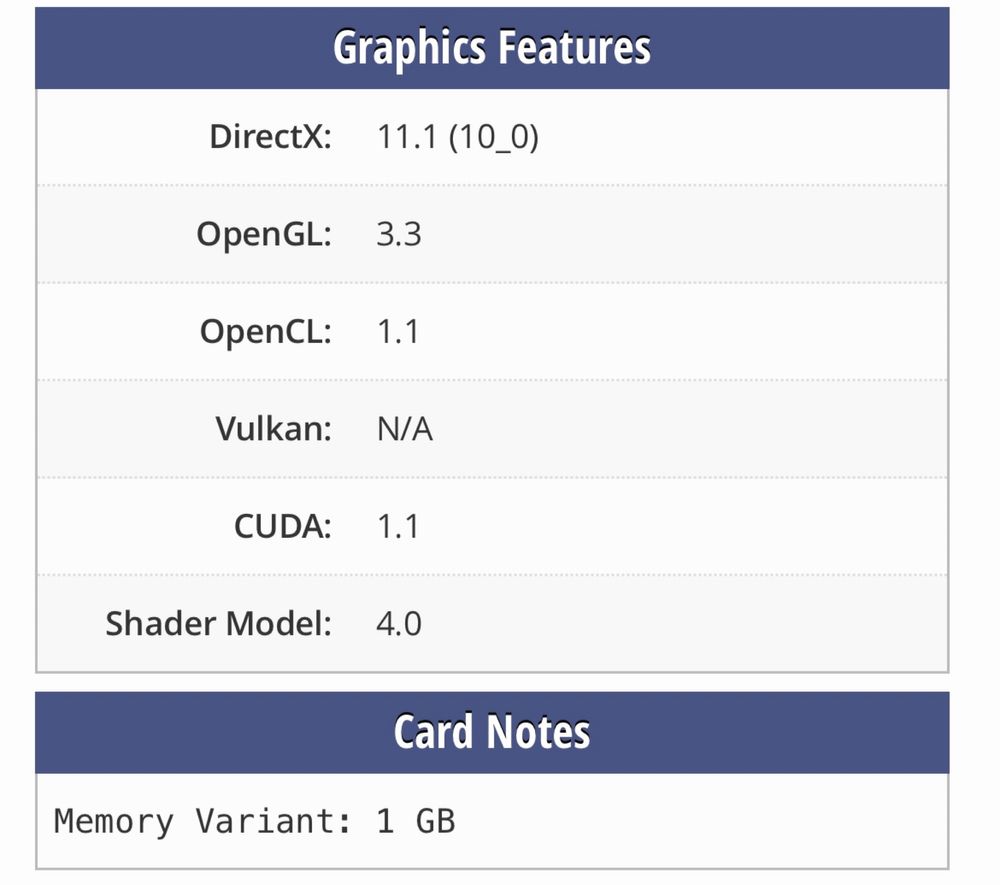The image size is (1000, 885).
Task: Select the OpenGL label
Action: pos(264,234)
